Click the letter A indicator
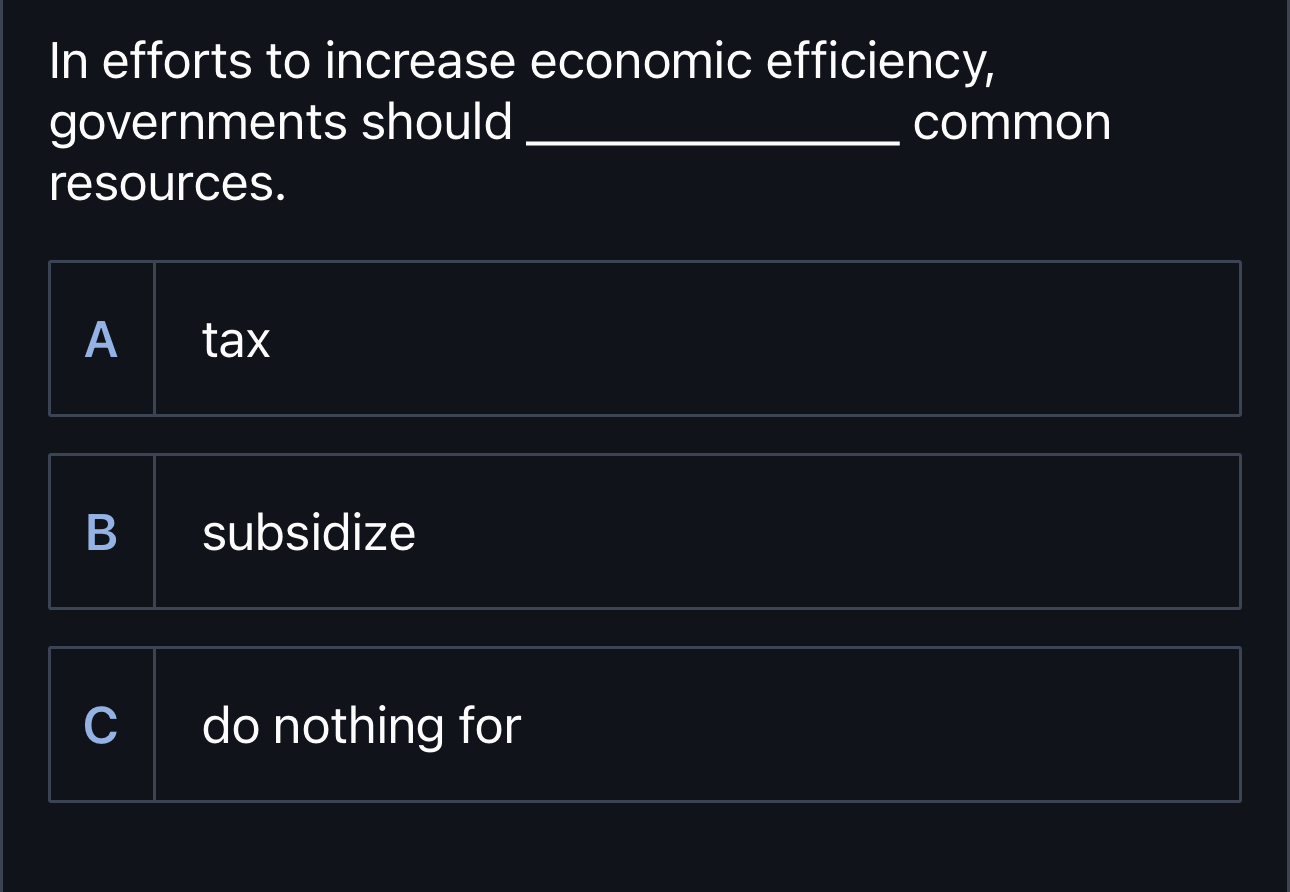Viewport: 1290px width, 892px height. tap(101, 341)
